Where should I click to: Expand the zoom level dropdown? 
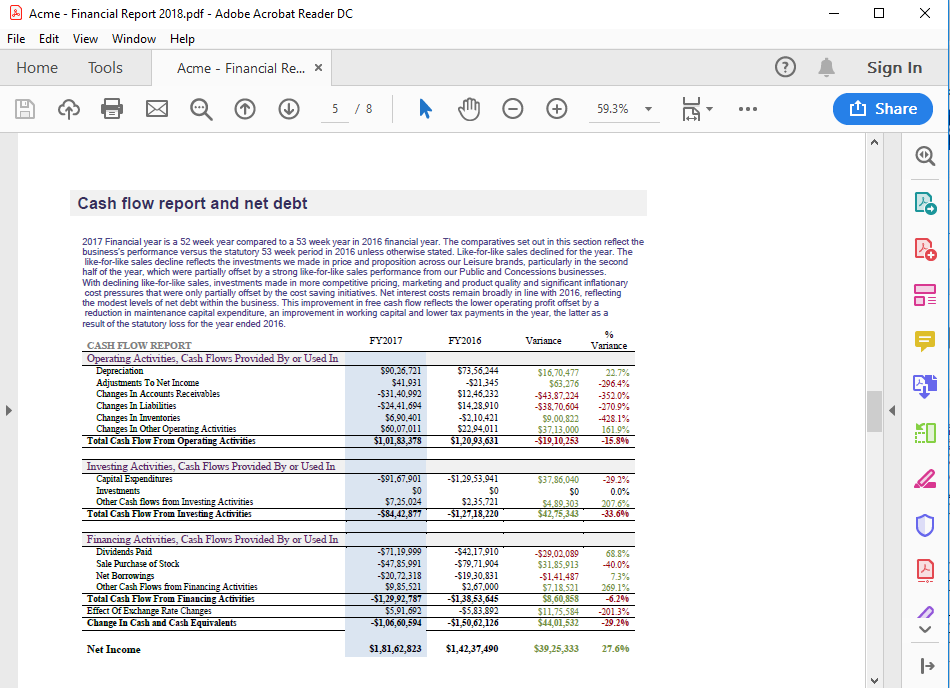[648, 109]
